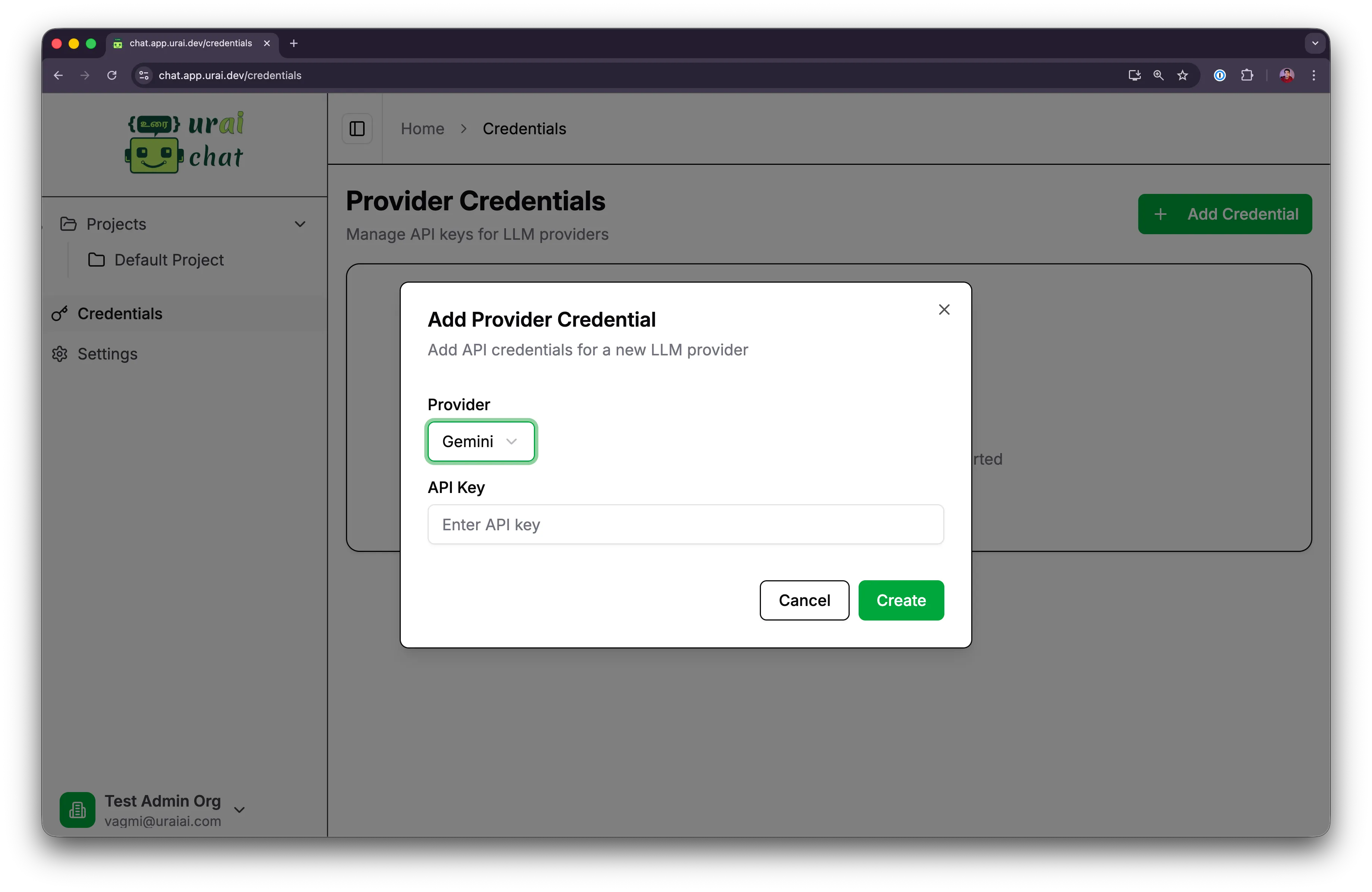Close the Add Provider Credential dialog
This screenshot has width=1372, height=892.
[944, 310]
